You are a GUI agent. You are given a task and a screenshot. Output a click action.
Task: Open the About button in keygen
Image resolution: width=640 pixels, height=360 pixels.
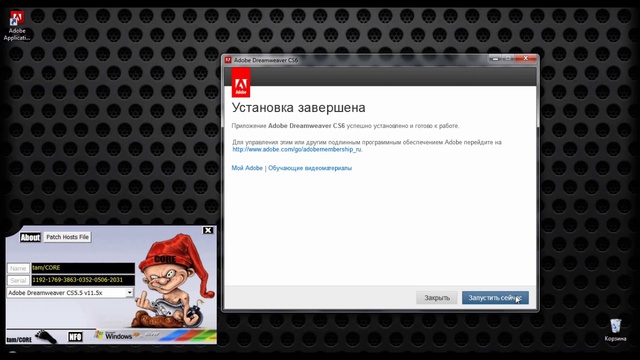30,237
